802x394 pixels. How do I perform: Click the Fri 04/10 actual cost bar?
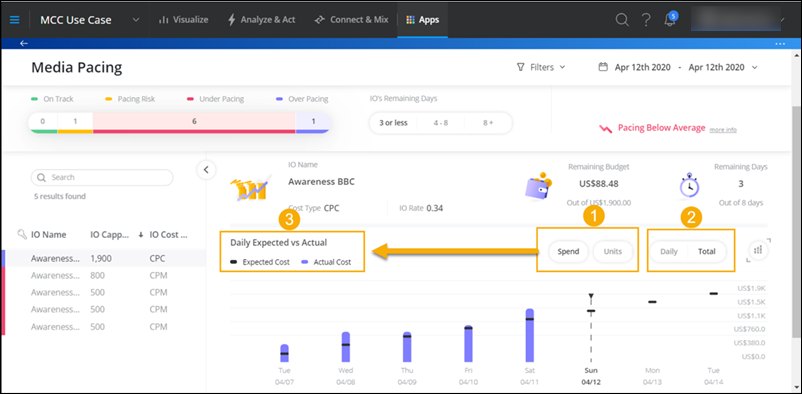468,343
